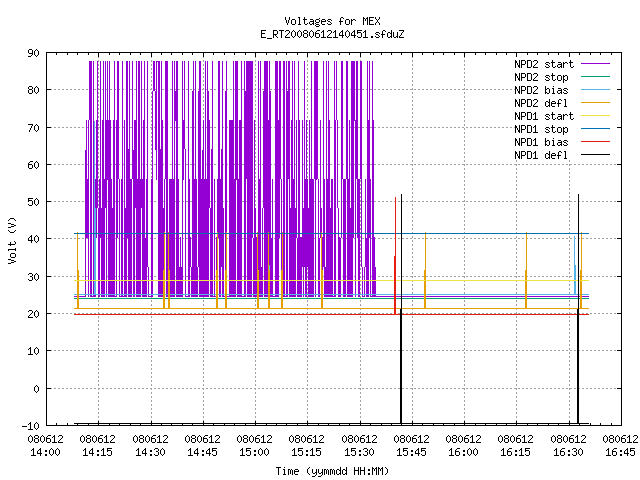Click the orange NPD2 defl spike near 16:18
The height and width of the screenshot is (480, 640).
(526, 270)
